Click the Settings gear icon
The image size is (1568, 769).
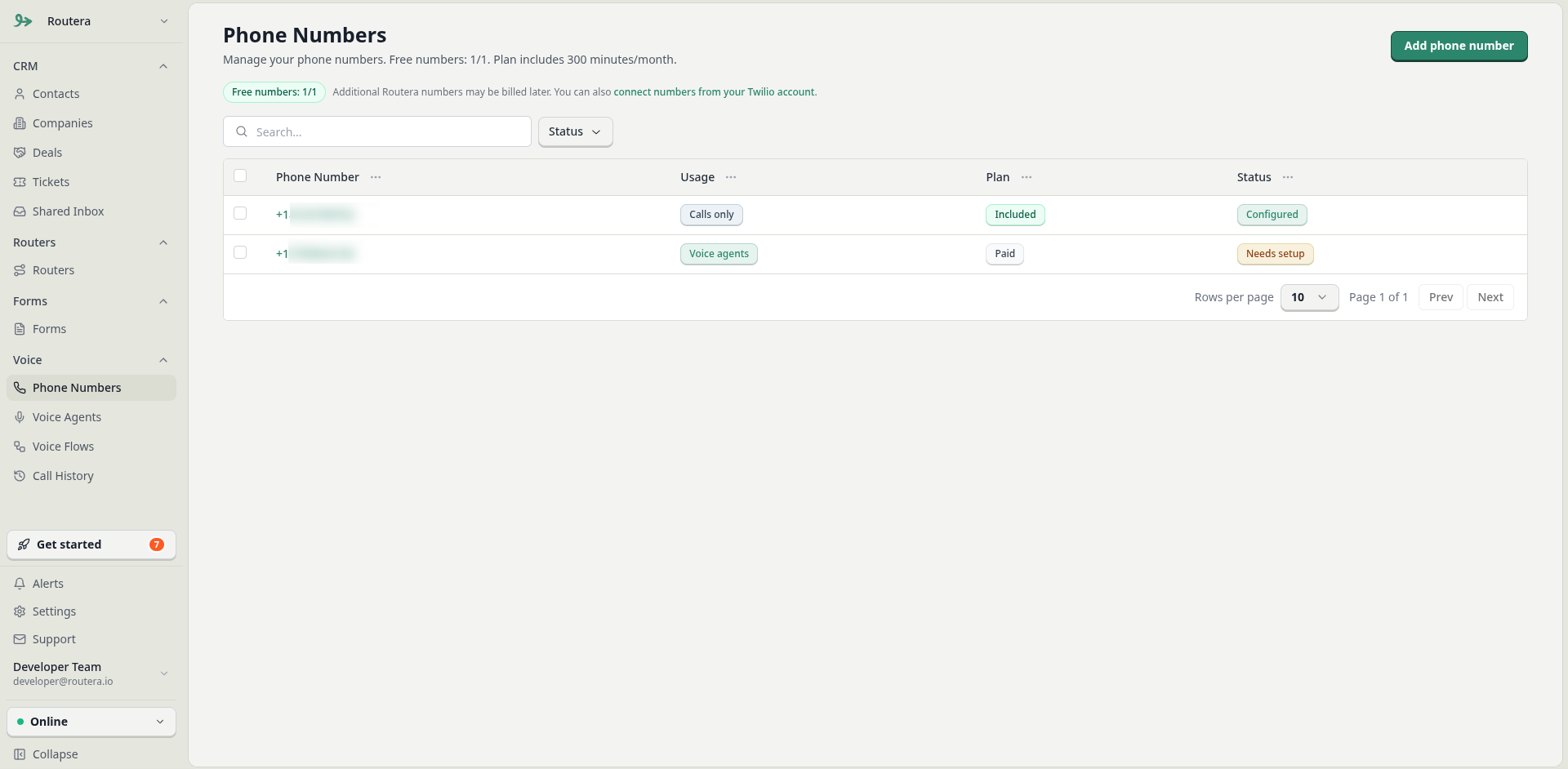[x=20, y=611]
